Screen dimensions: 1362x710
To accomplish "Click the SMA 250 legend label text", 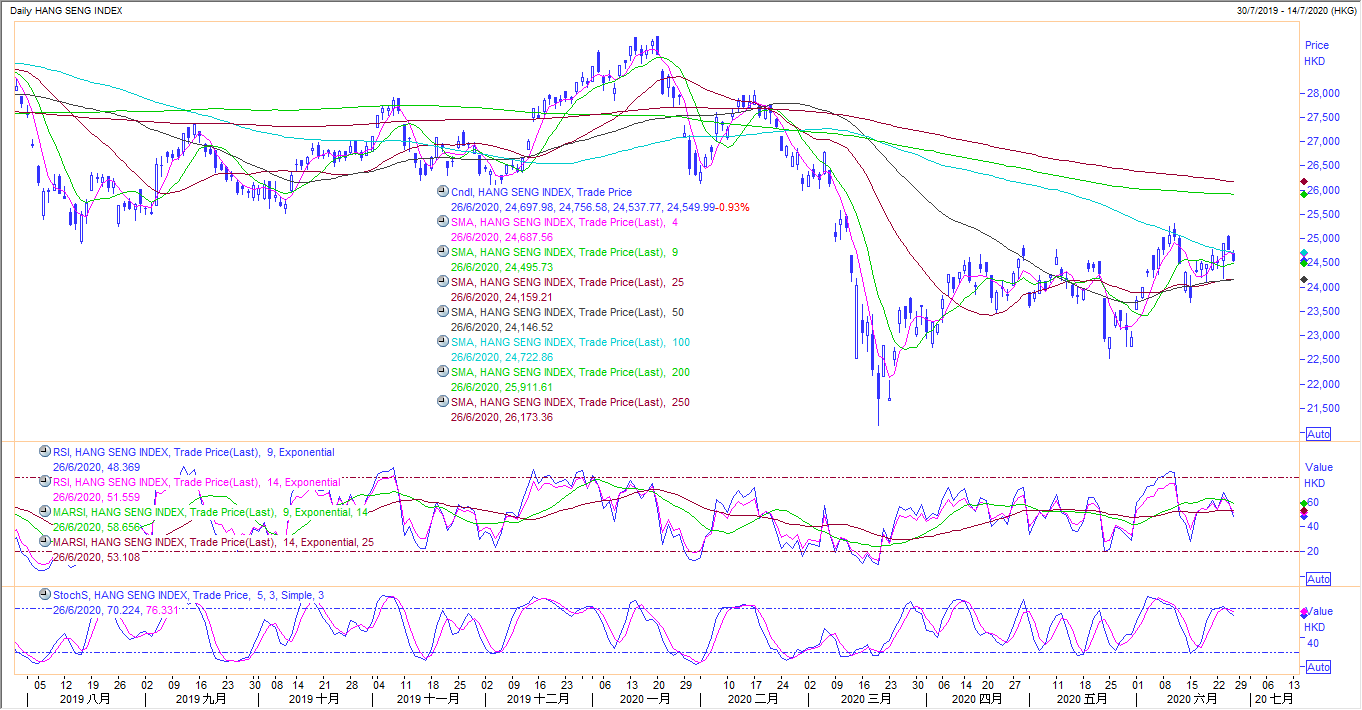I will coord(570,402).
